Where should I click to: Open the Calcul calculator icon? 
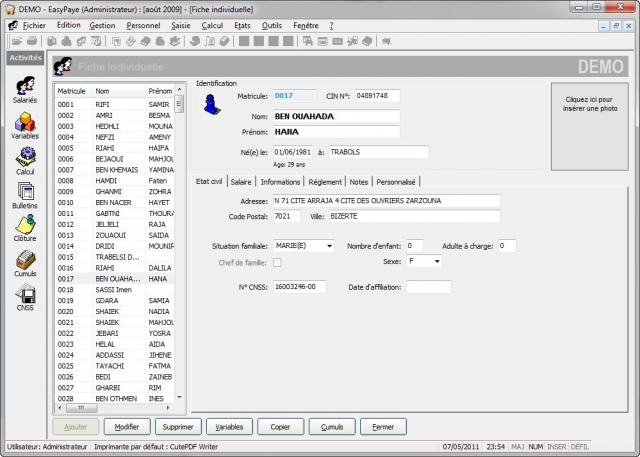point(25,158)
